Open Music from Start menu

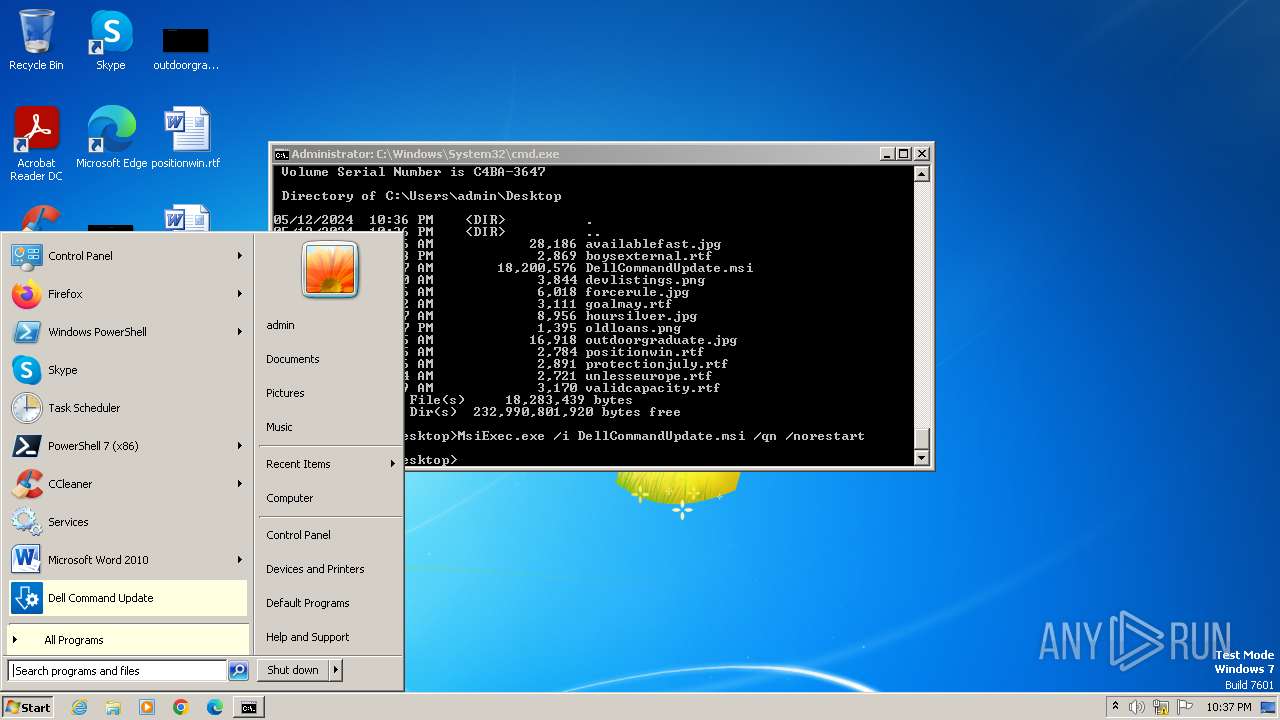[279, 427]
